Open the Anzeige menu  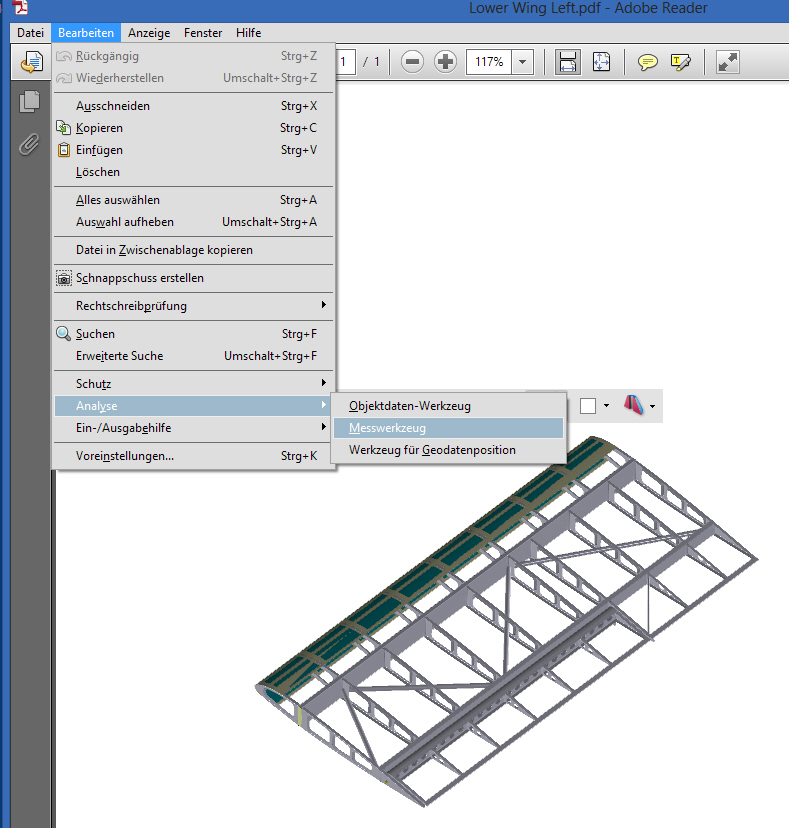click(x=149, y=33)
